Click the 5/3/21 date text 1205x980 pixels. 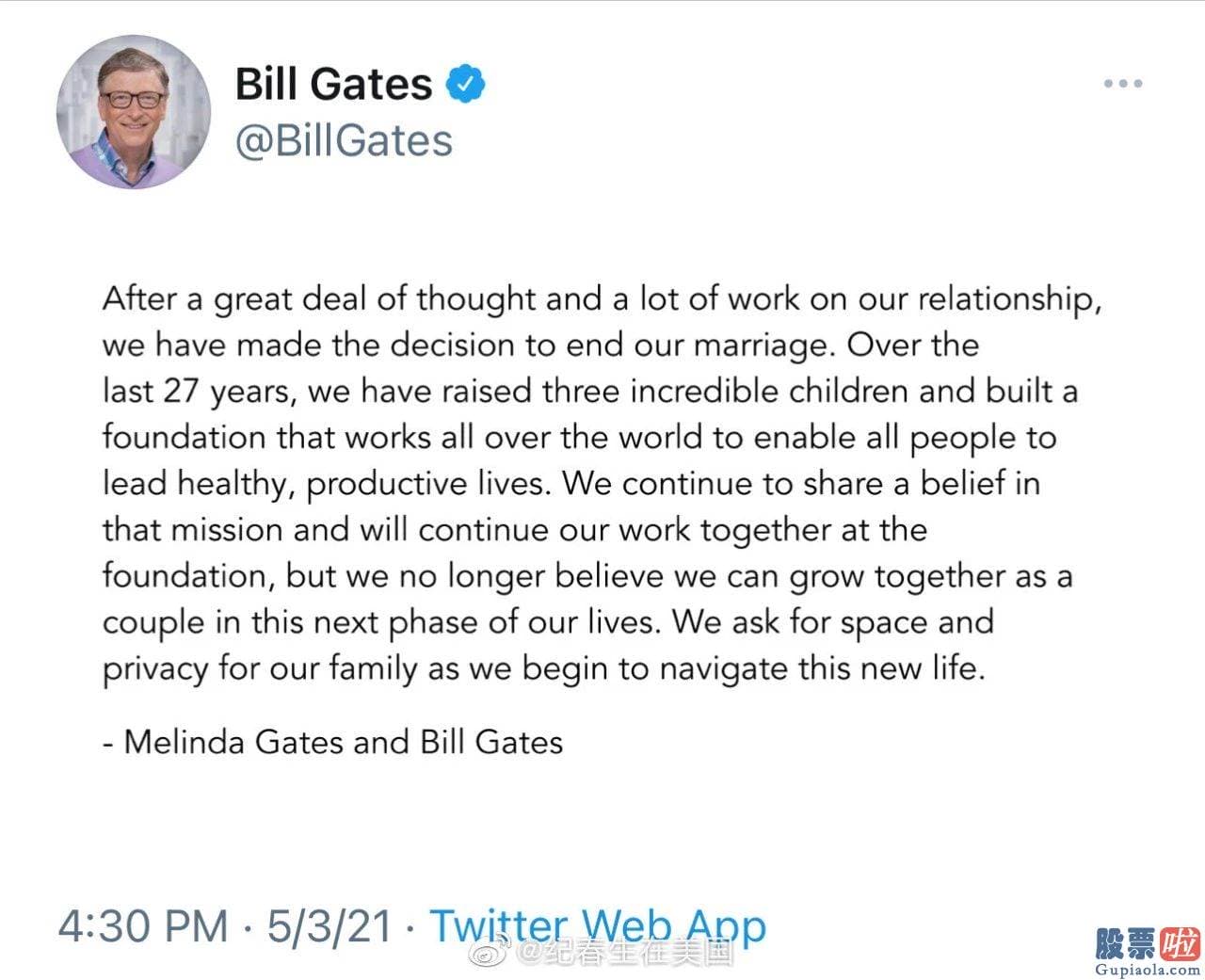(329, 925)
